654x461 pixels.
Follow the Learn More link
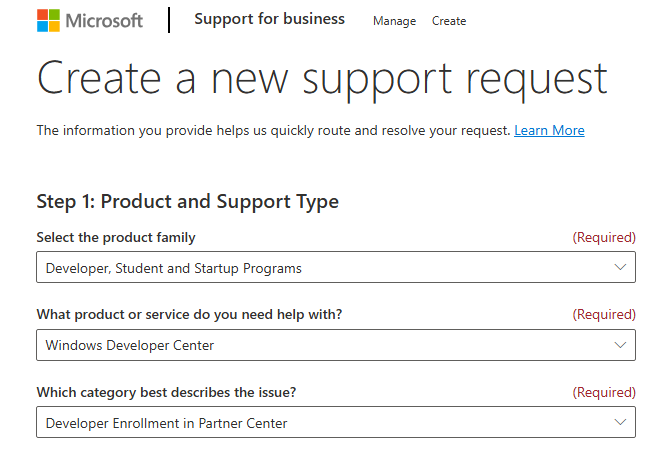tap(549, 130)
